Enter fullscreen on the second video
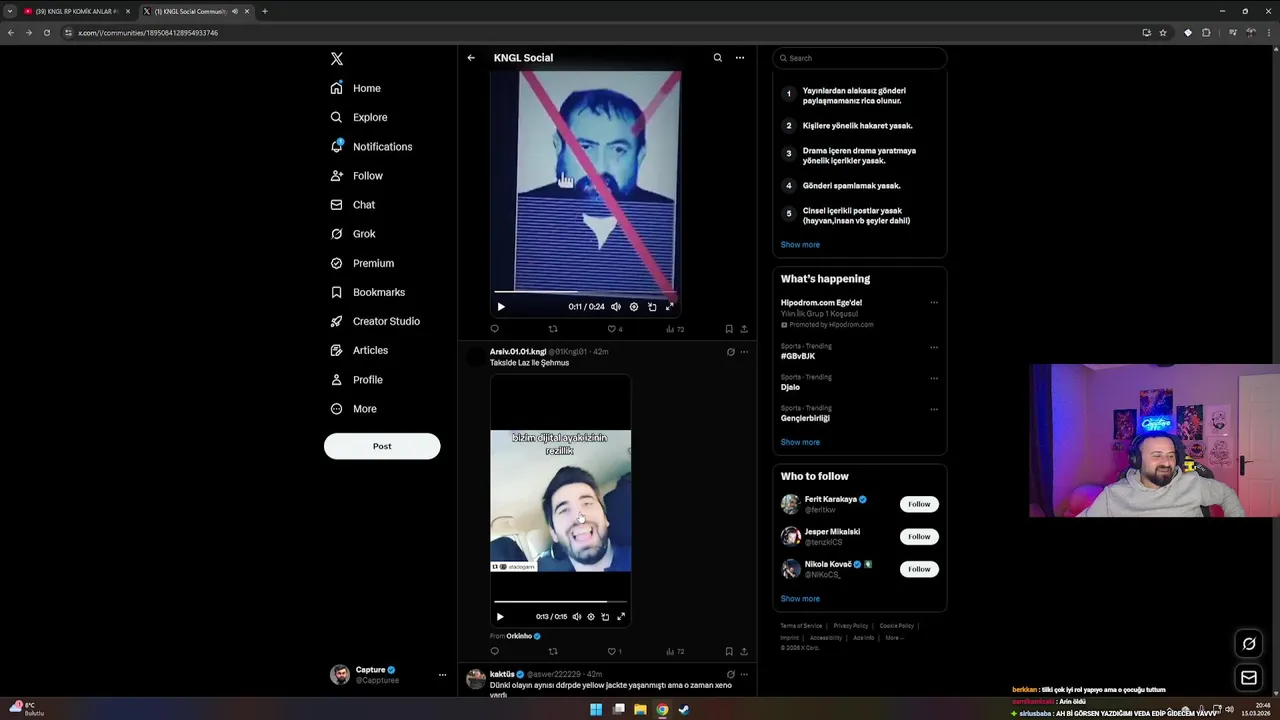The image size is (1280, 720). click(x=621, y=617)
